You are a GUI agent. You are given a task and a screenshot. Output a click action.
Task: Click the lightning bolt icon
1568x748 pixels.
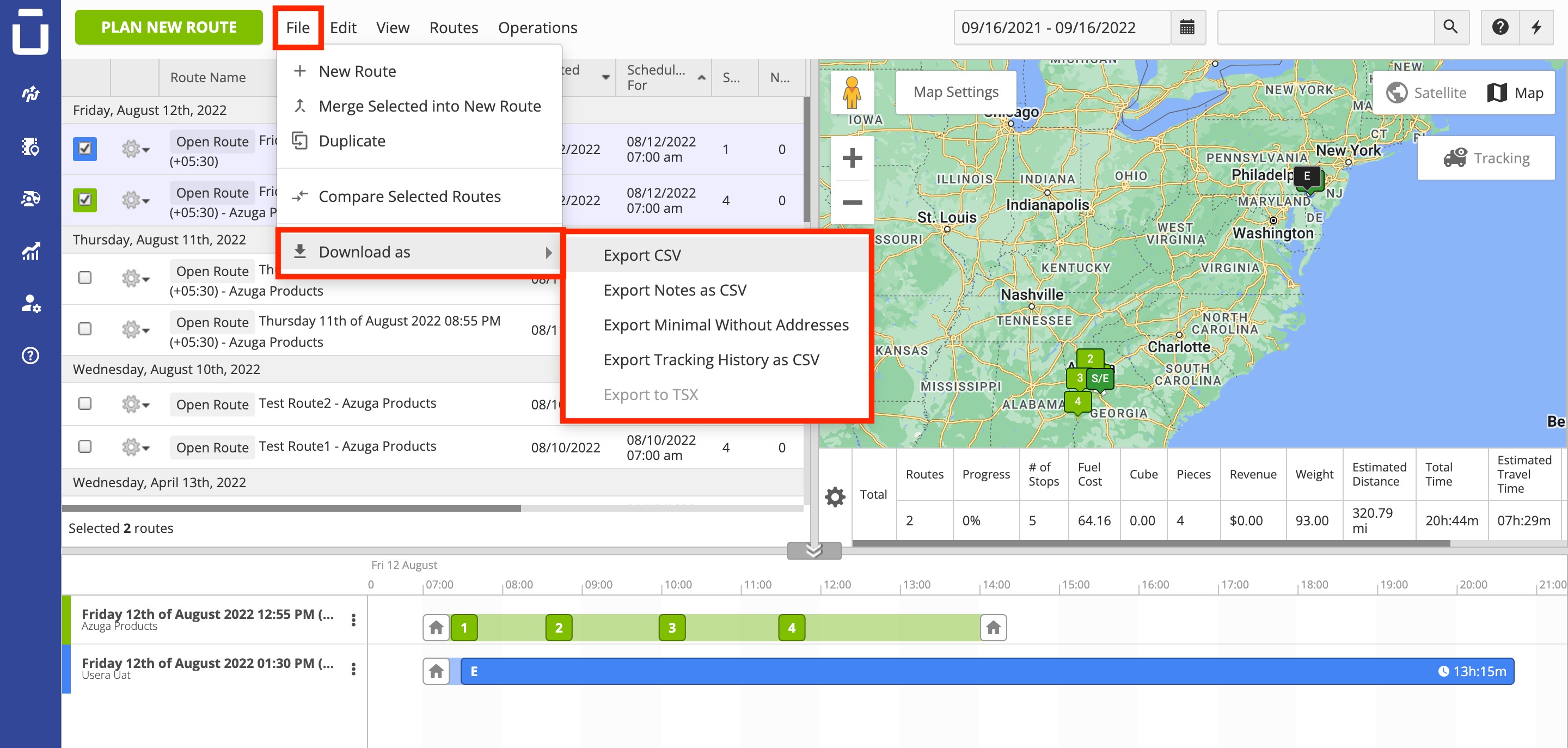pyautogui.click(x=1536, y=27)
